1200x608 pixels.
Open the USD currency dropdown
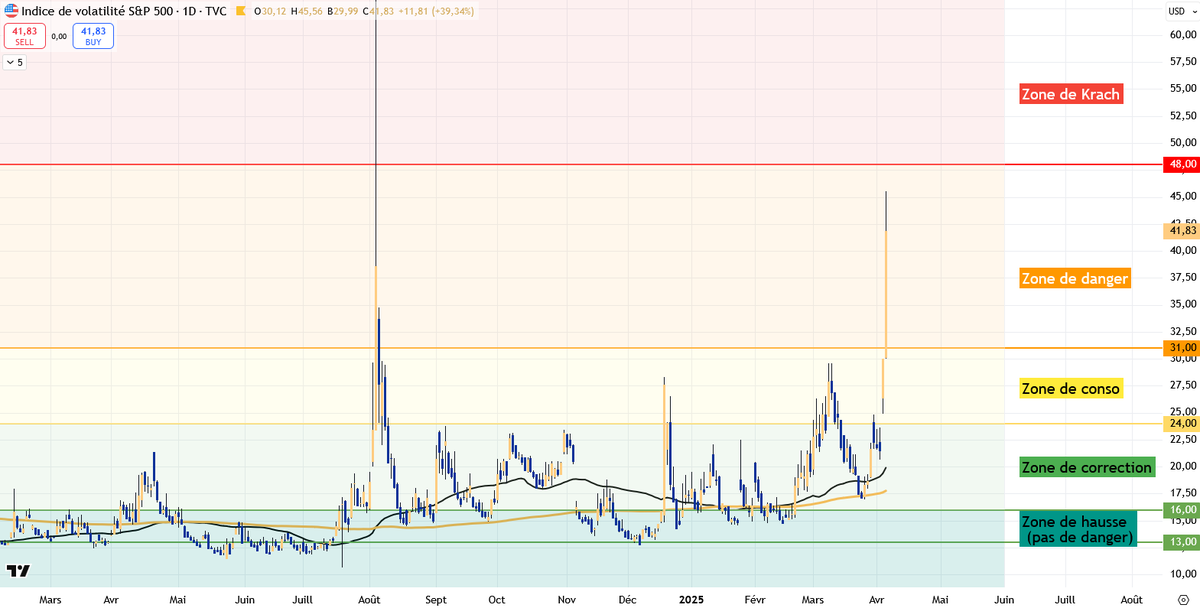(1180, 11)
